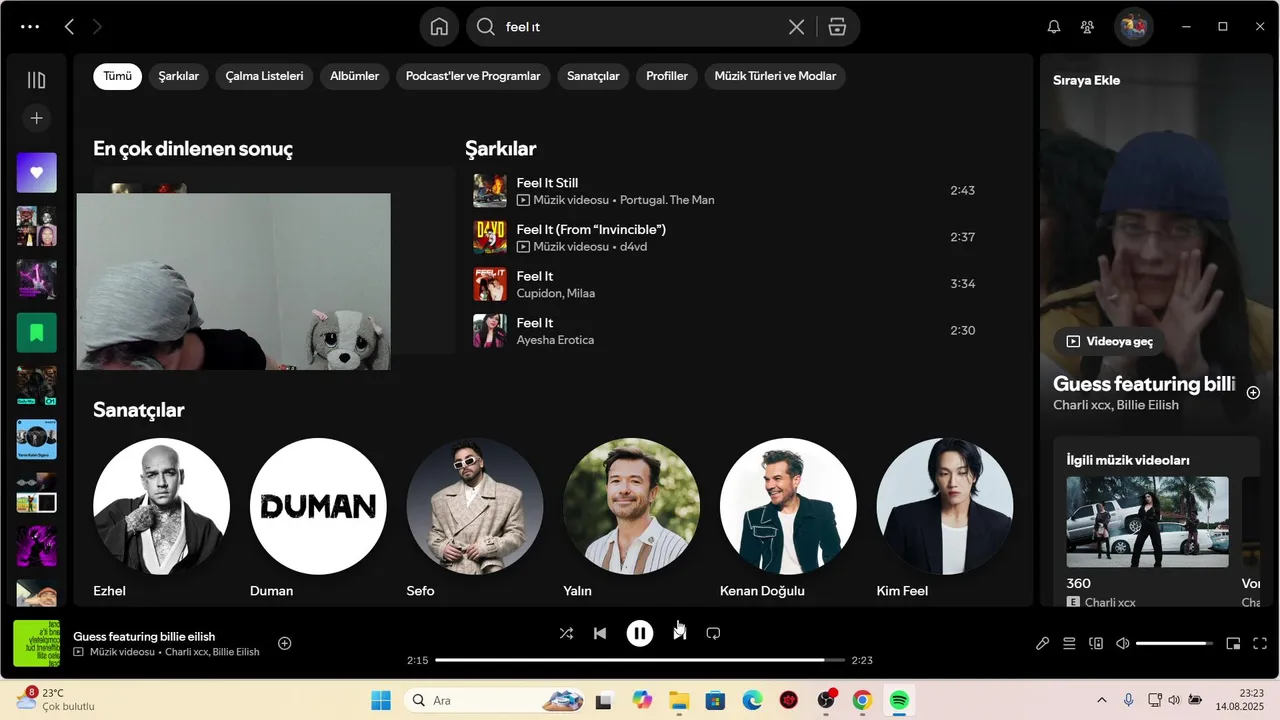Open the green bookmark Your Episodes
The image size is (1280, 720).
[x=37, y=333]
